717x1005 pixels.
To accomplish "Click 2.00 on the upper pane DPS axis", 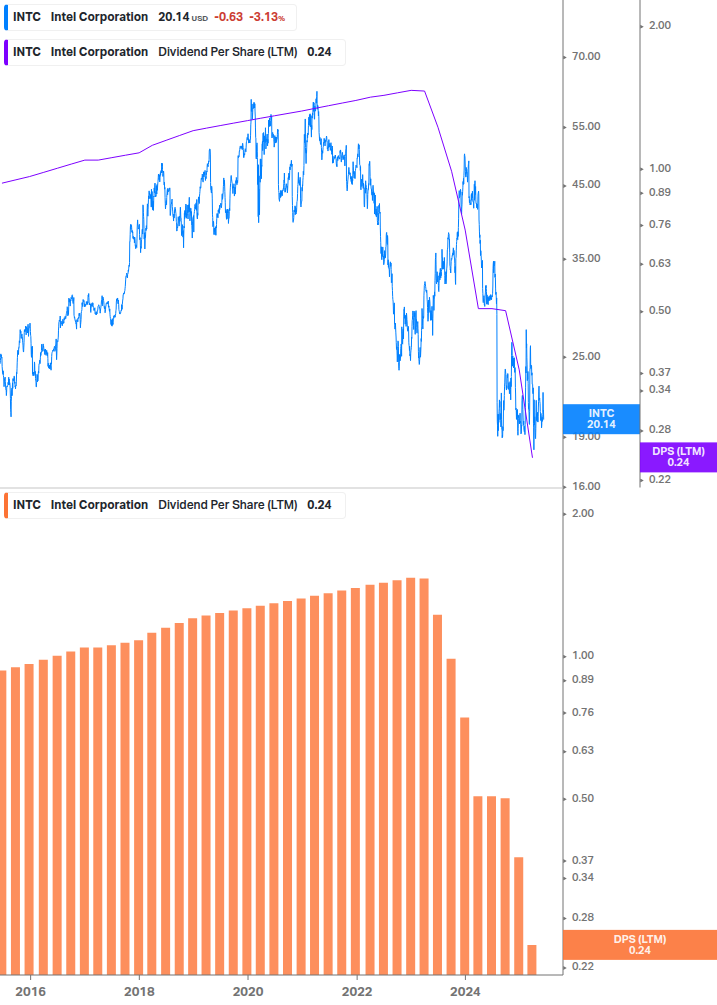I will coord(660,26).
